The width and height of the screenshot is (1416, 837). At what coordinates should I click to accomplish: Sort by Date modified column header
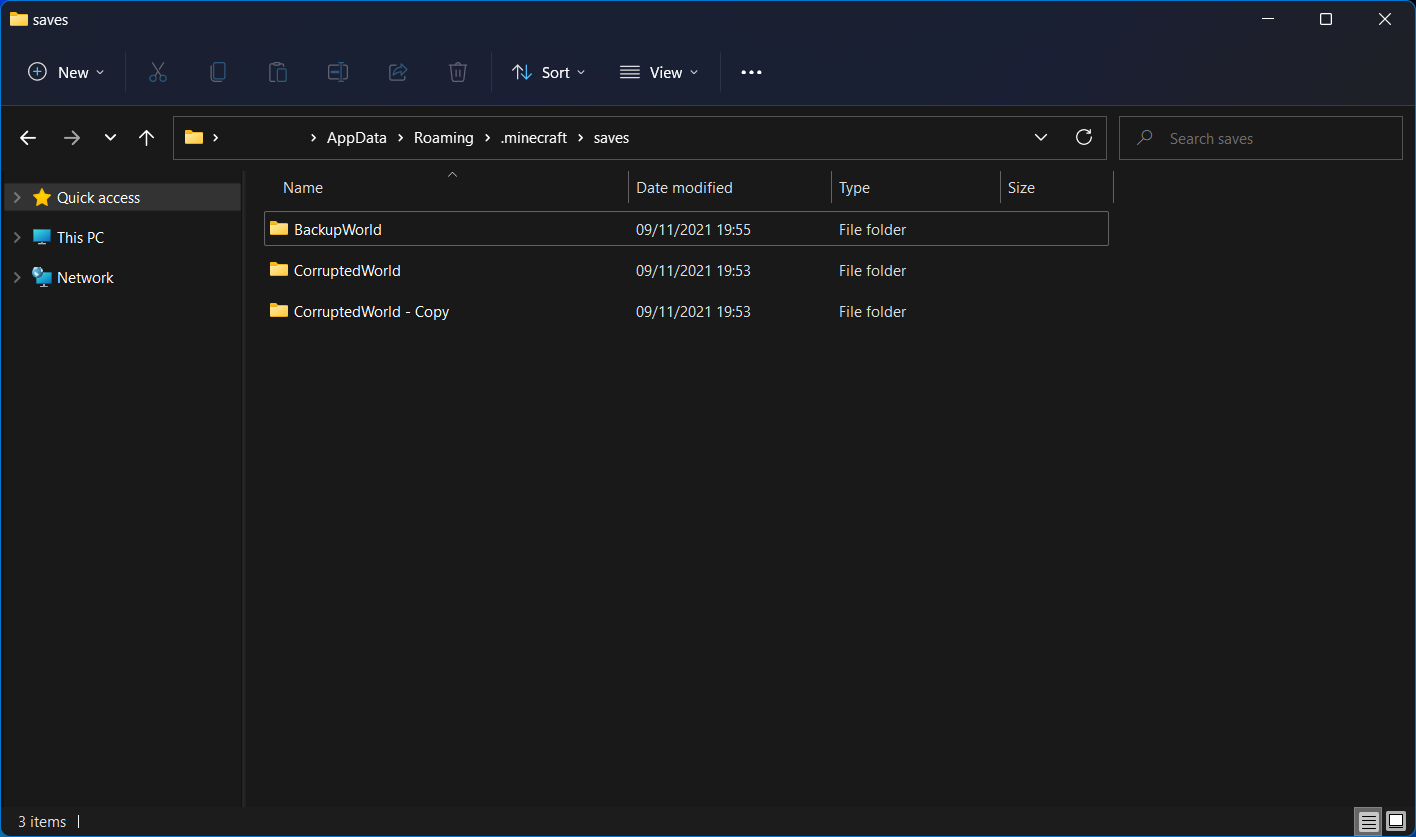coord(684,187)
